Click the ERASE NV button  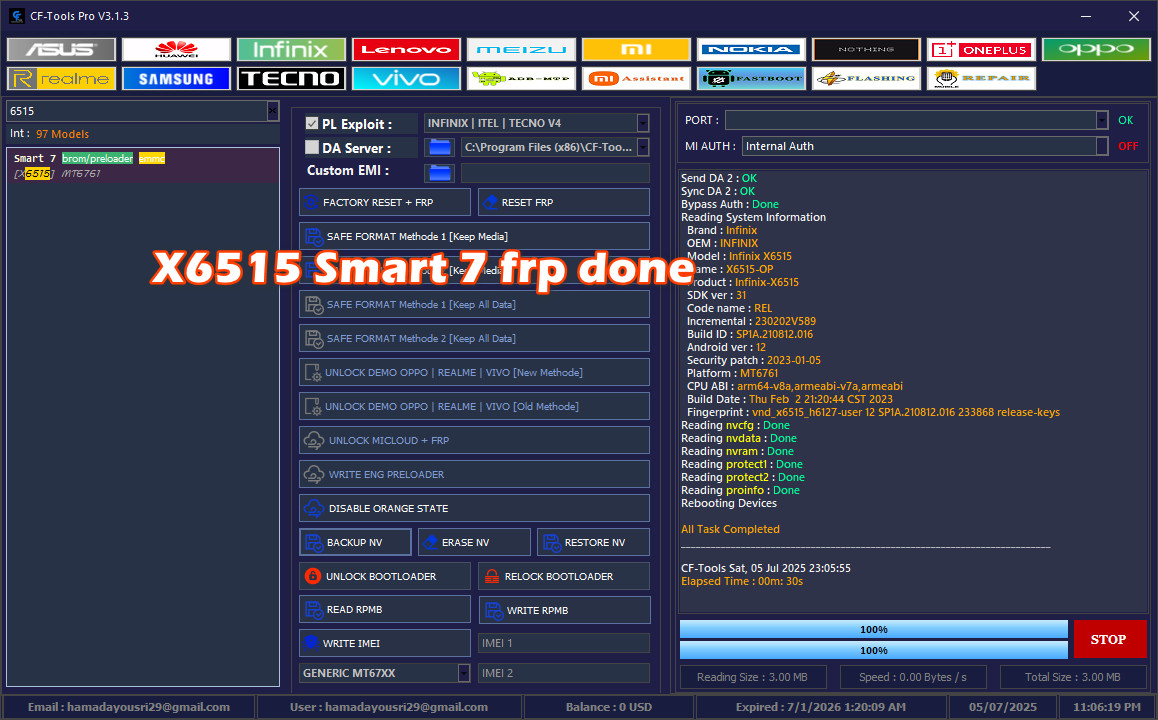point(474,542)
